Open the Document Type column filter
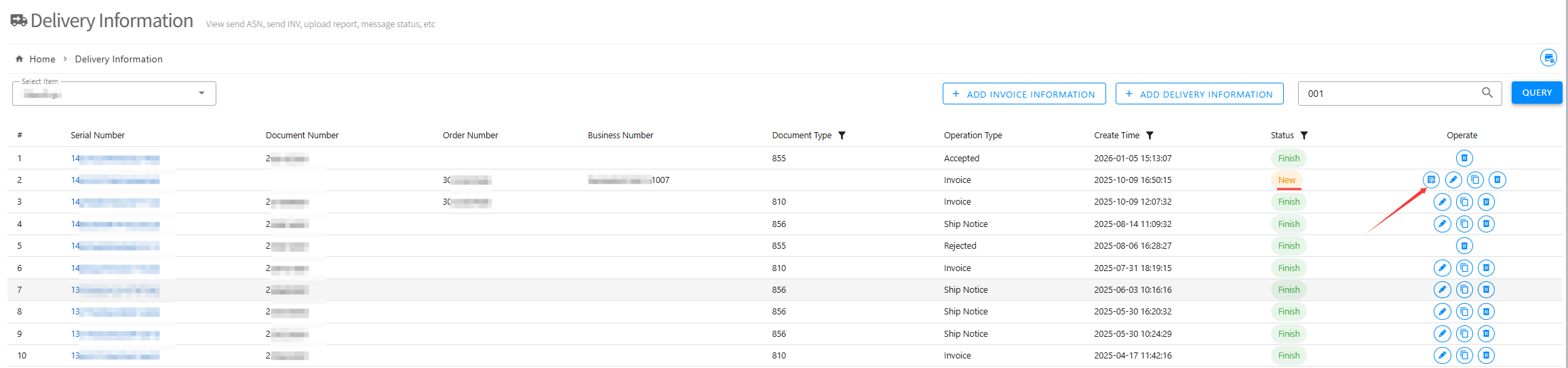This screenshot has width=1568, height=368. 842,136
